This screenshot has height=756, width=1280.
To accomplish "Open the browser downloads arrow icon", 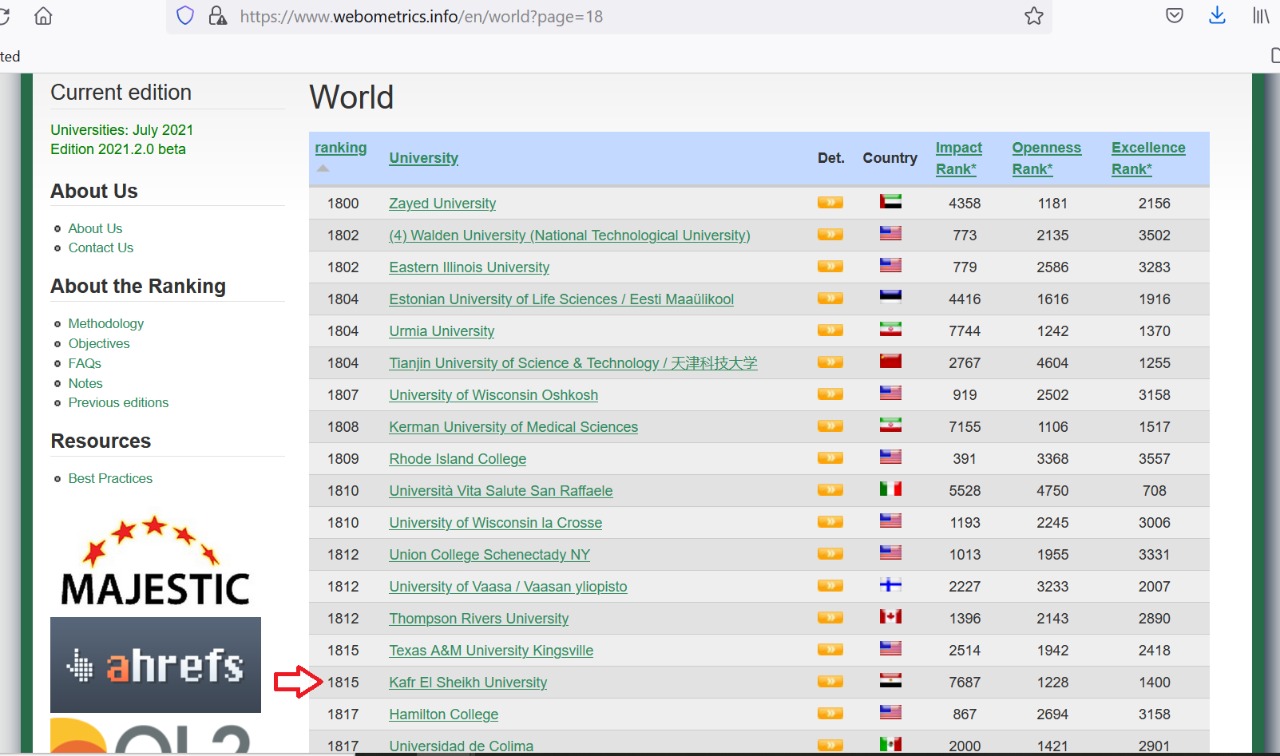I will tap(1217, 16).
